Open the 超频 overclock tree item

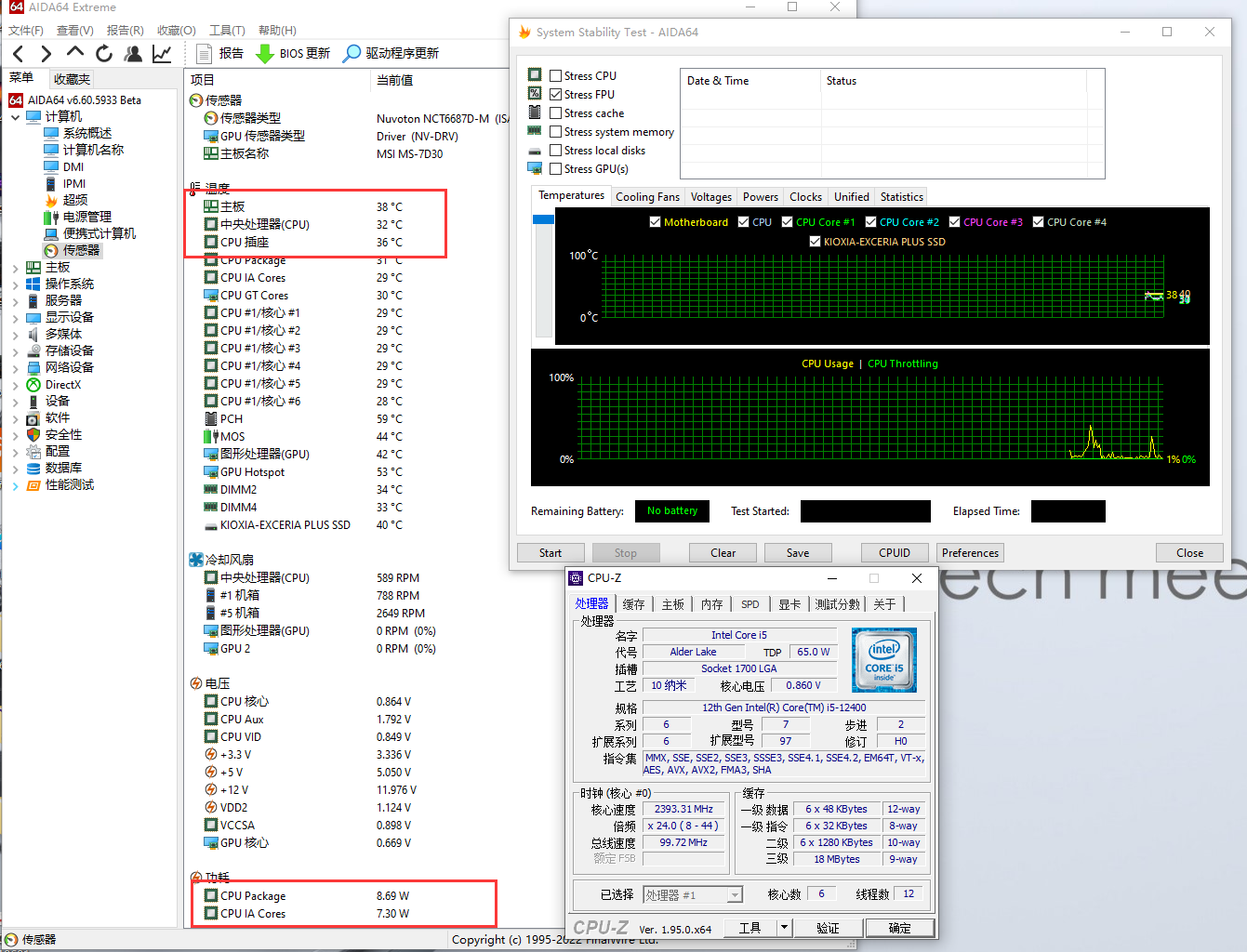click(x=75, y=200)
